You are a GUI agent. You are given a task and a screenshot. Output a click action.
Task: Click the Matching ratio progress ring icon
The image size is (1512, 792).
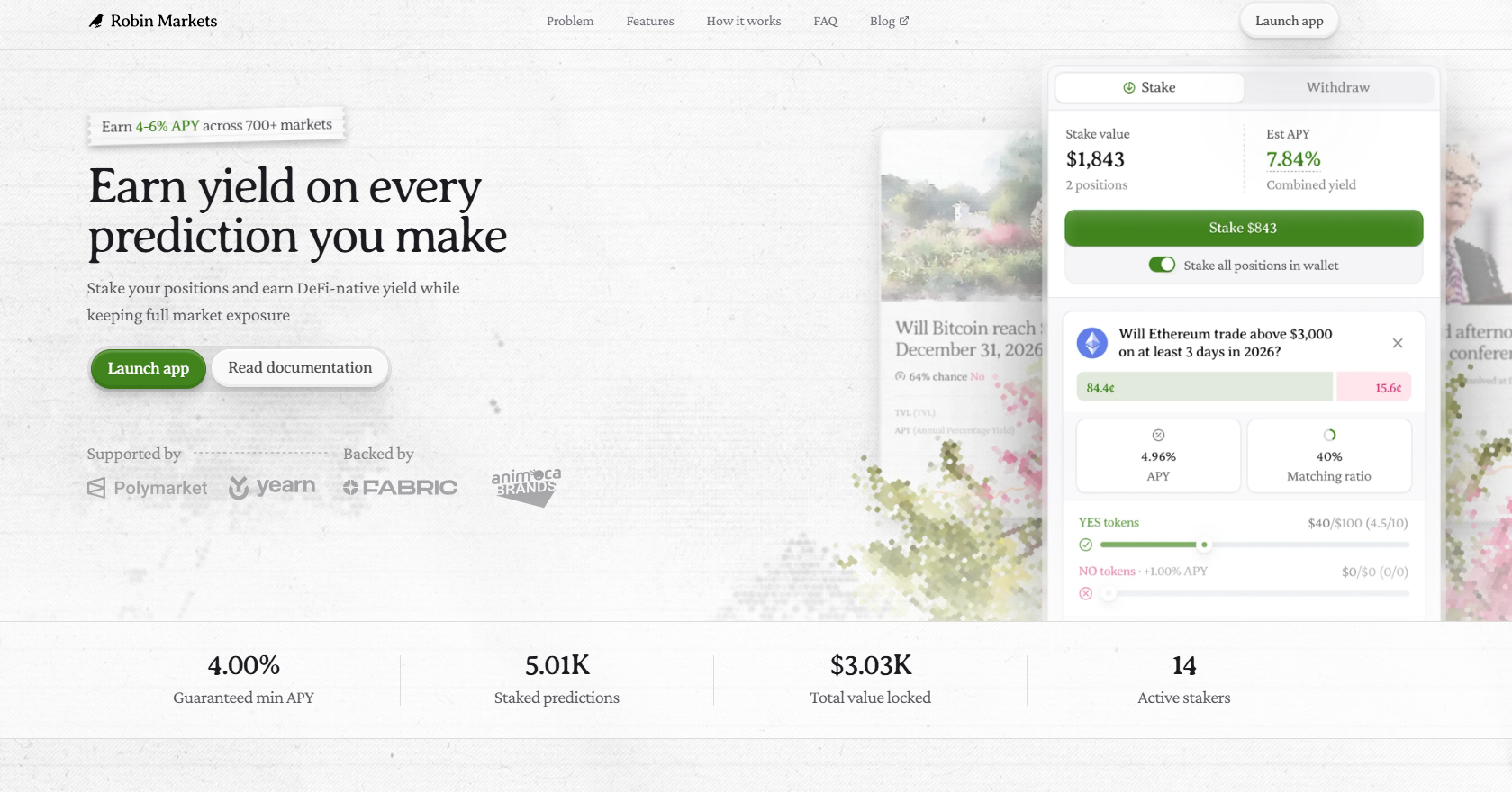pyautogui.click(x=1329, y=435)
